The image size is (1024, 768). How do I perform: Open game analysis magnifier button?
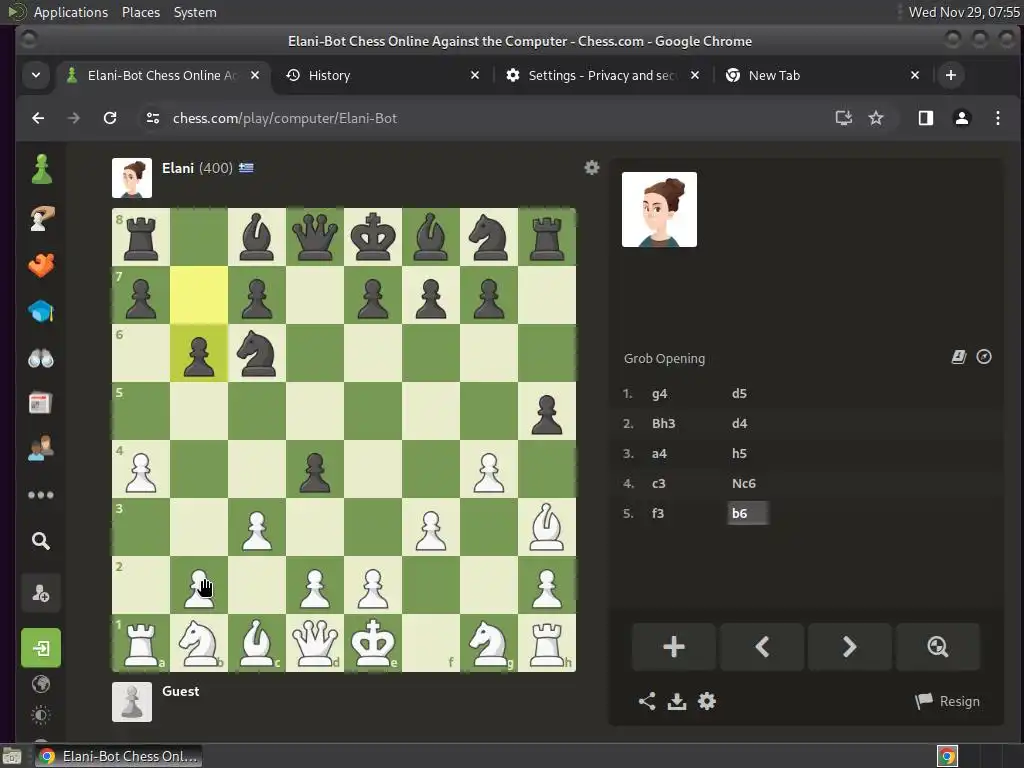pos(938,647)
